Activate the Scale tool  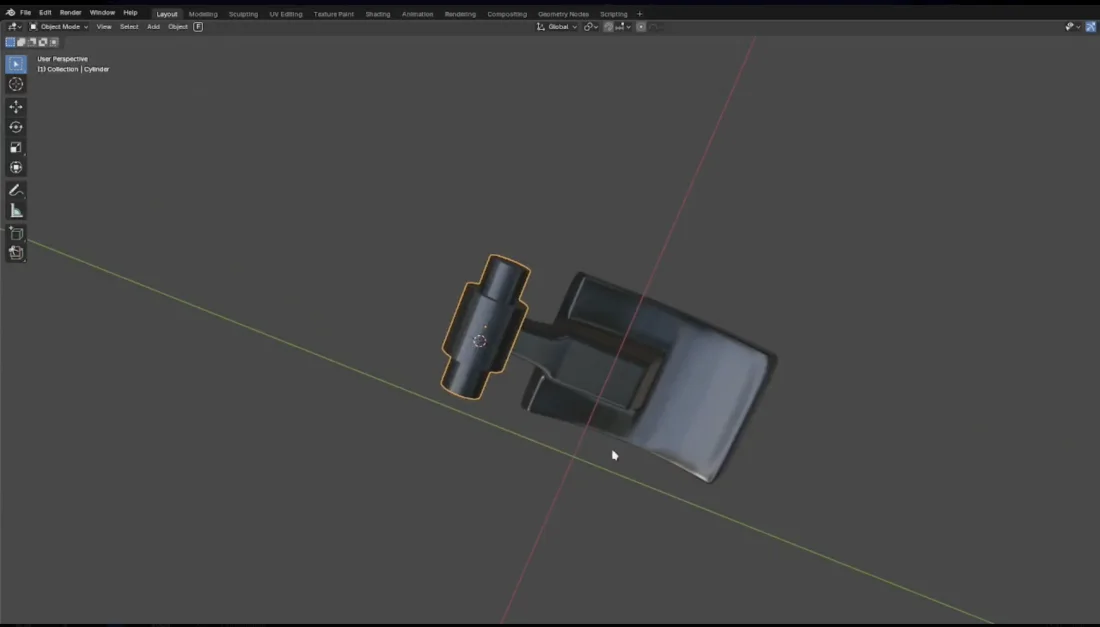click(x=15, y=147)
